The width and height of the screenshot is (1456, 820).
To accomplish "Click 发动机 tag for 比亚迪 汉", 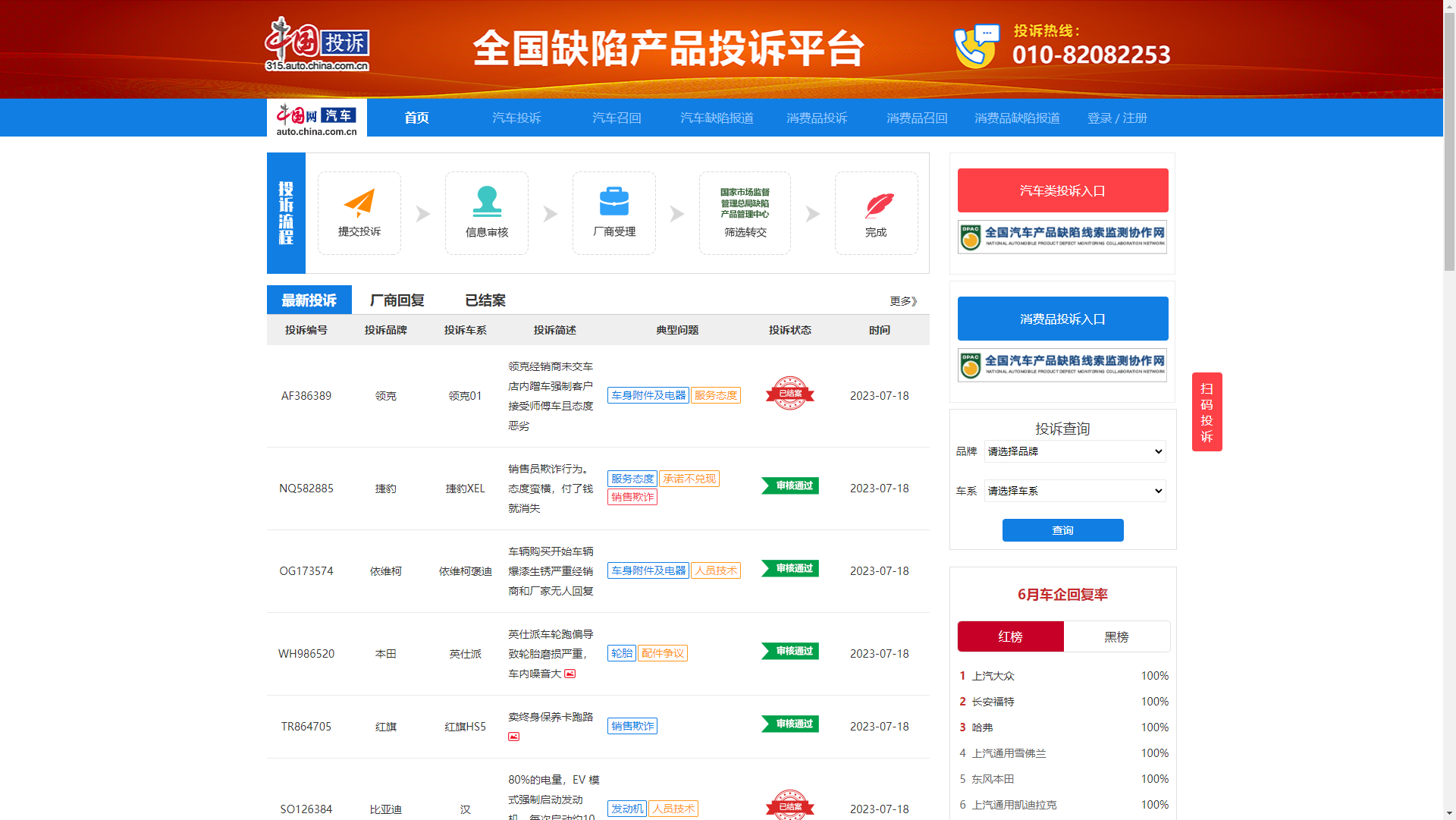I will click(x=627, y=809).
